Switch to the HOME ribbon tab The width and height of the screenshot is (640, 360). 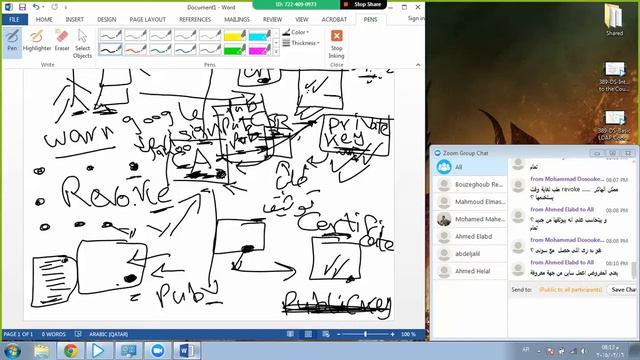(44, 19)
